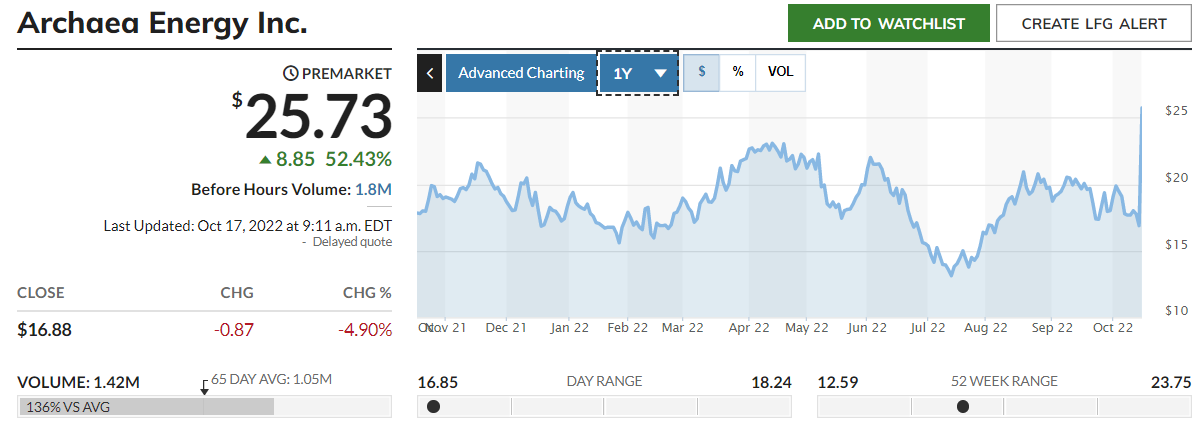Click the $10 y-axis label

(1177, 311)
